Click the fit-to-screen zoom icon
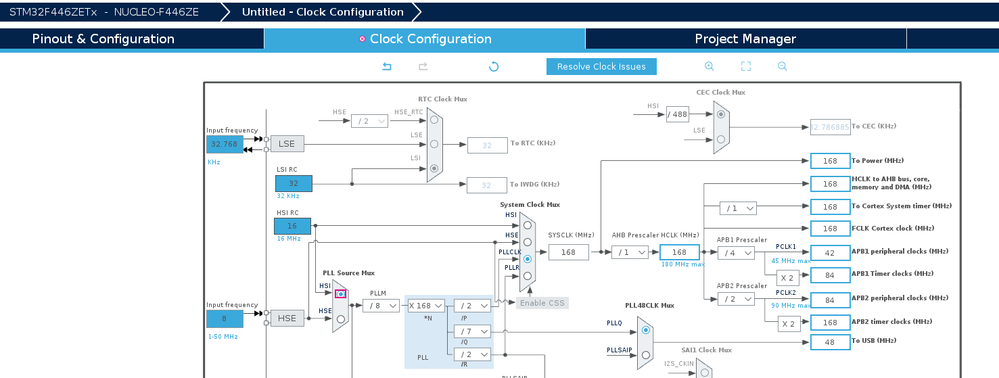The height and width of the screenshot is (378, 999). pos(746,66)
